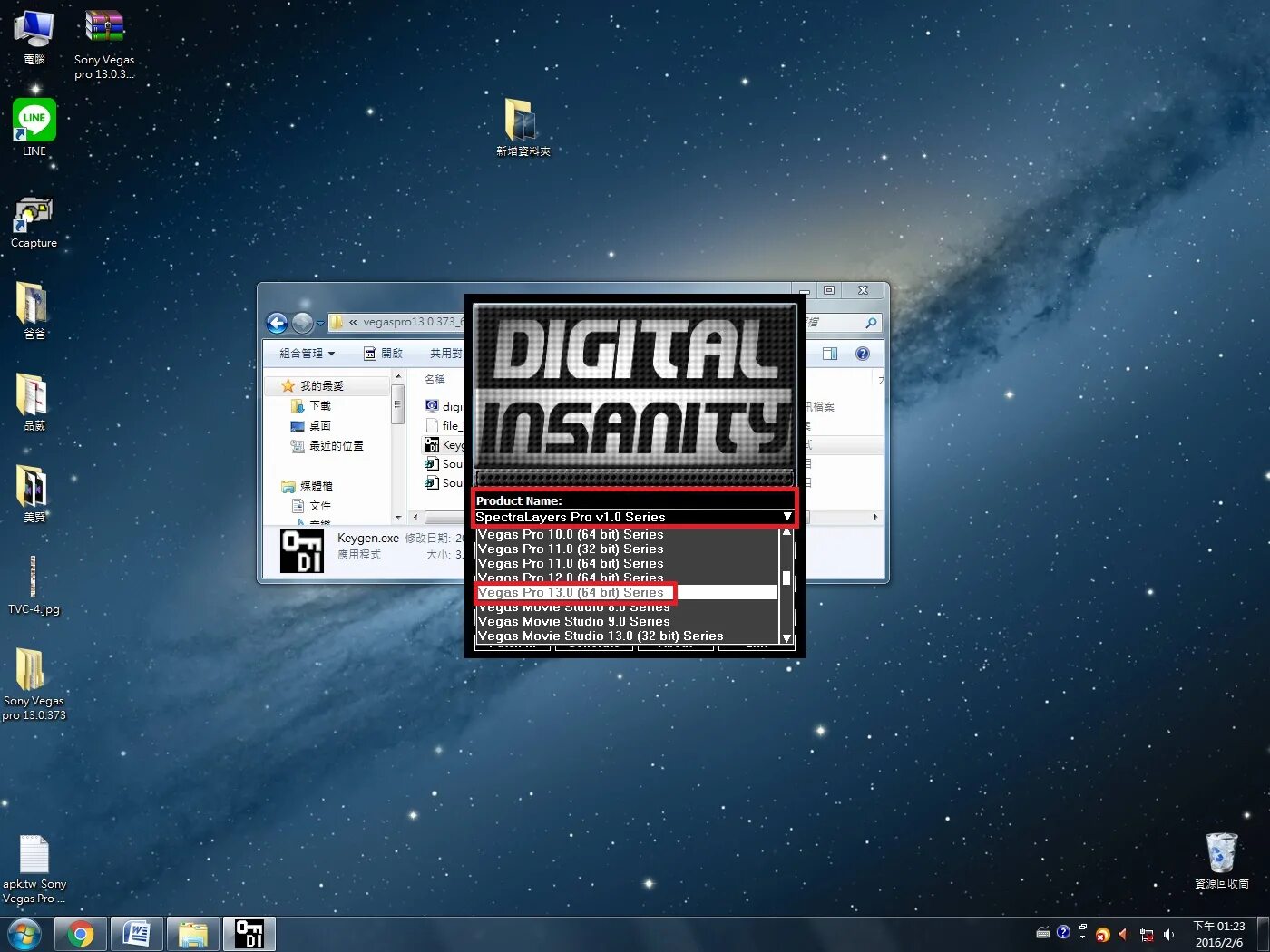Click the Explorer back arrow button
Image resolution: width=1270 pixels, height=952 pixels.
[278, 323]
